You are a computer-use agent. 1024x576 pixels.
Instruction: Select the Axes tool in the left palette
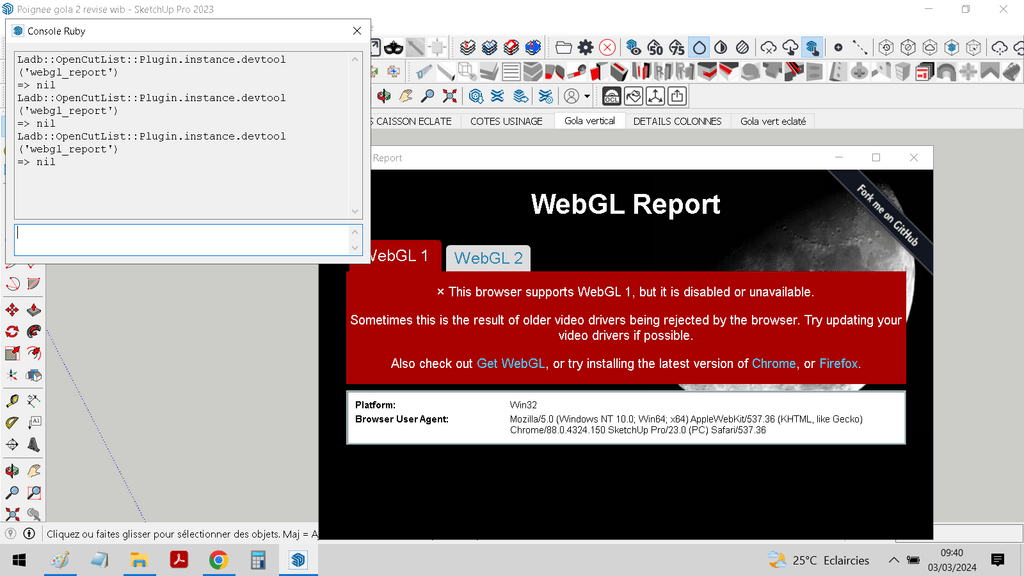[12, 375]
